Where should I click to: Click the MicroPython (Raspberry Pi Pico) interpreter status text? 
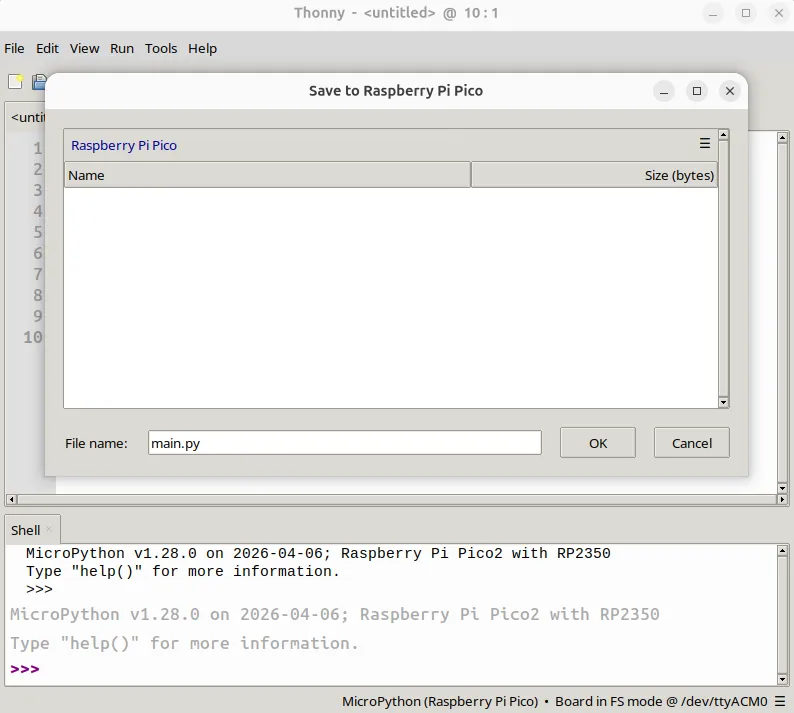[440, 701]
